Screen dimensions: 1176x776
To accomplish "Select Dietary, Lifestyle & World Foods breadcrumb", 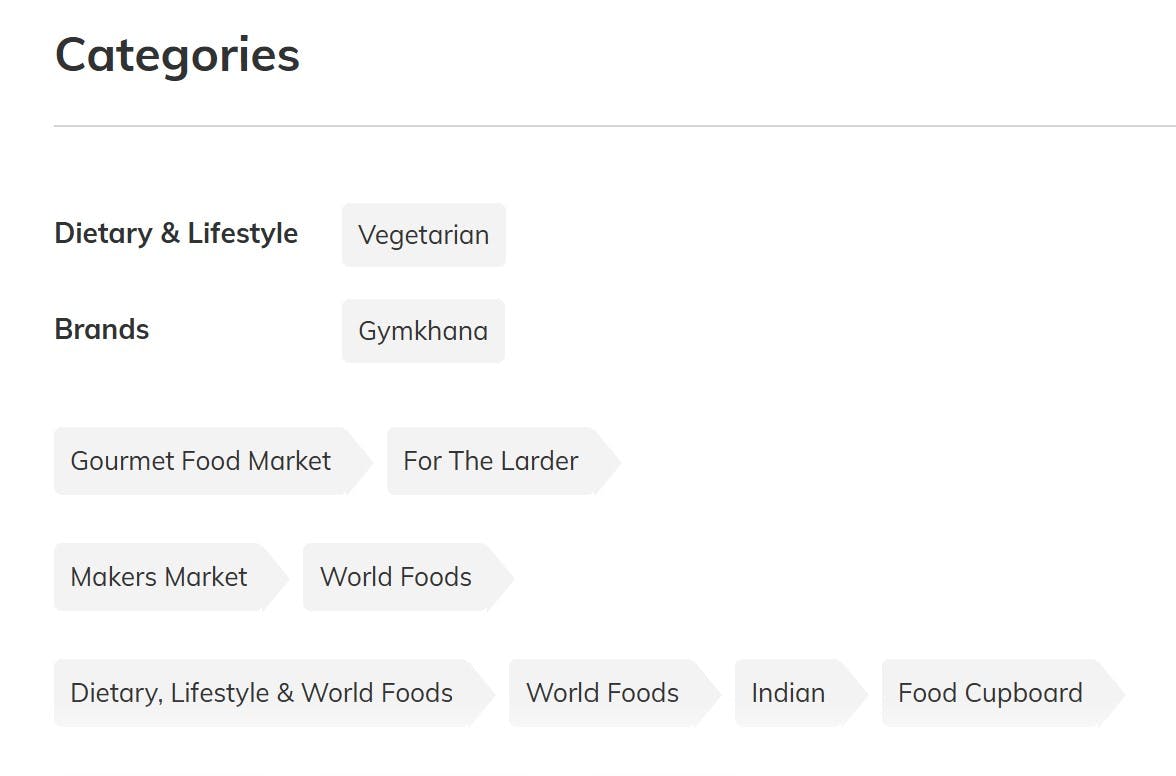I will point(262,693).
